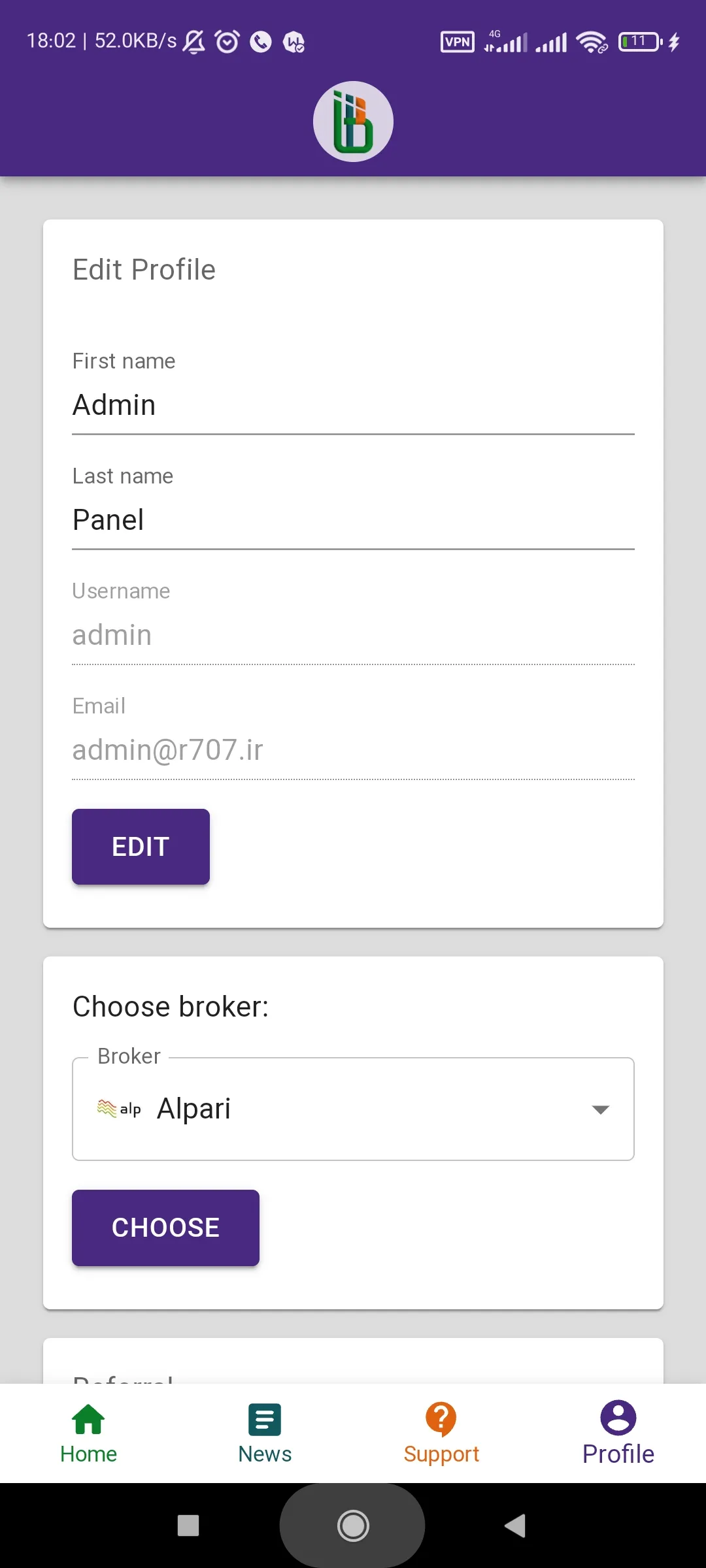Tap the Android recent apps square
Image resolution: width=706 pixels, height=1568 pixels.
(x=188, y=1526)
